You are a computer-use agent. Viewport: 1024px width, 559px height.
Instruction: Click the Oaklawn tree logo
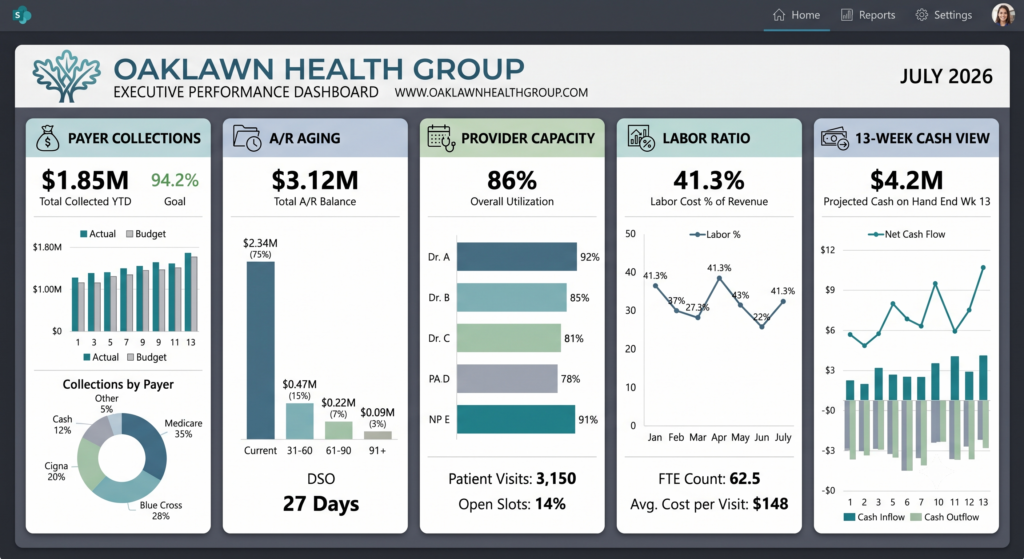[x=66, y=76]
